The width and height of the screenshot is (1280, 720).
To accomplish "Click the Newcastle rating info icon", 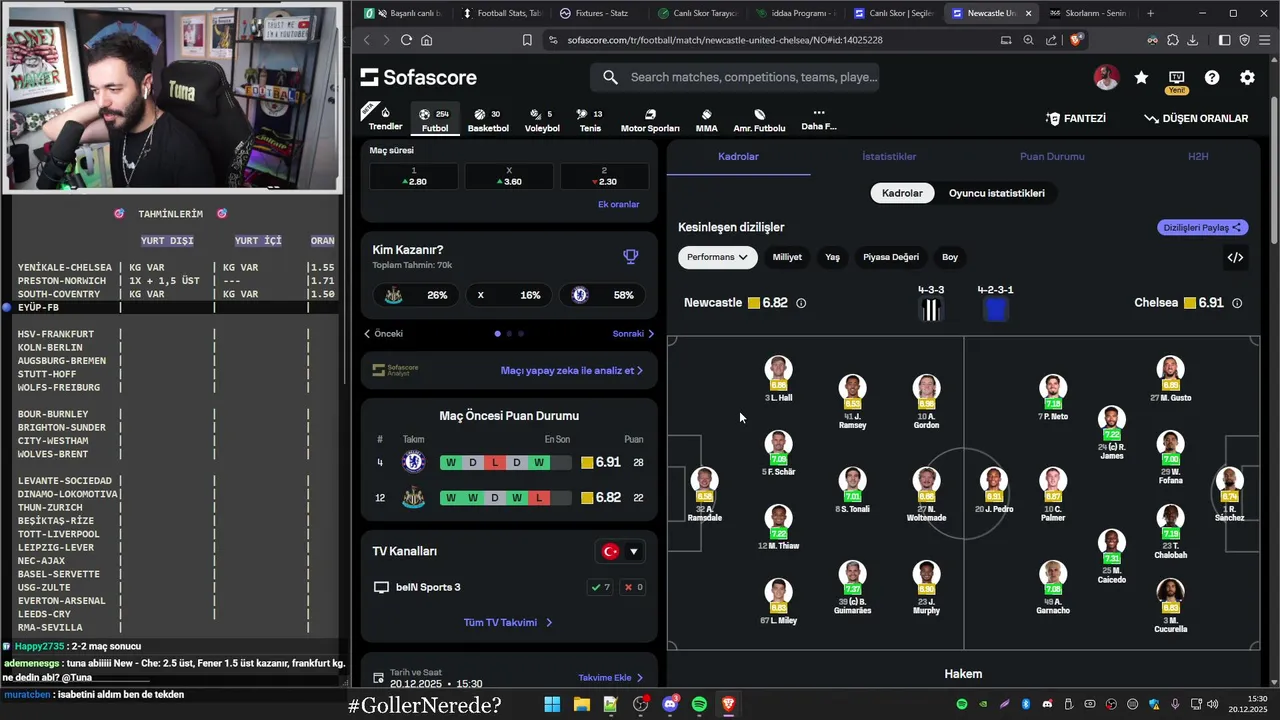I will [801, 303].
